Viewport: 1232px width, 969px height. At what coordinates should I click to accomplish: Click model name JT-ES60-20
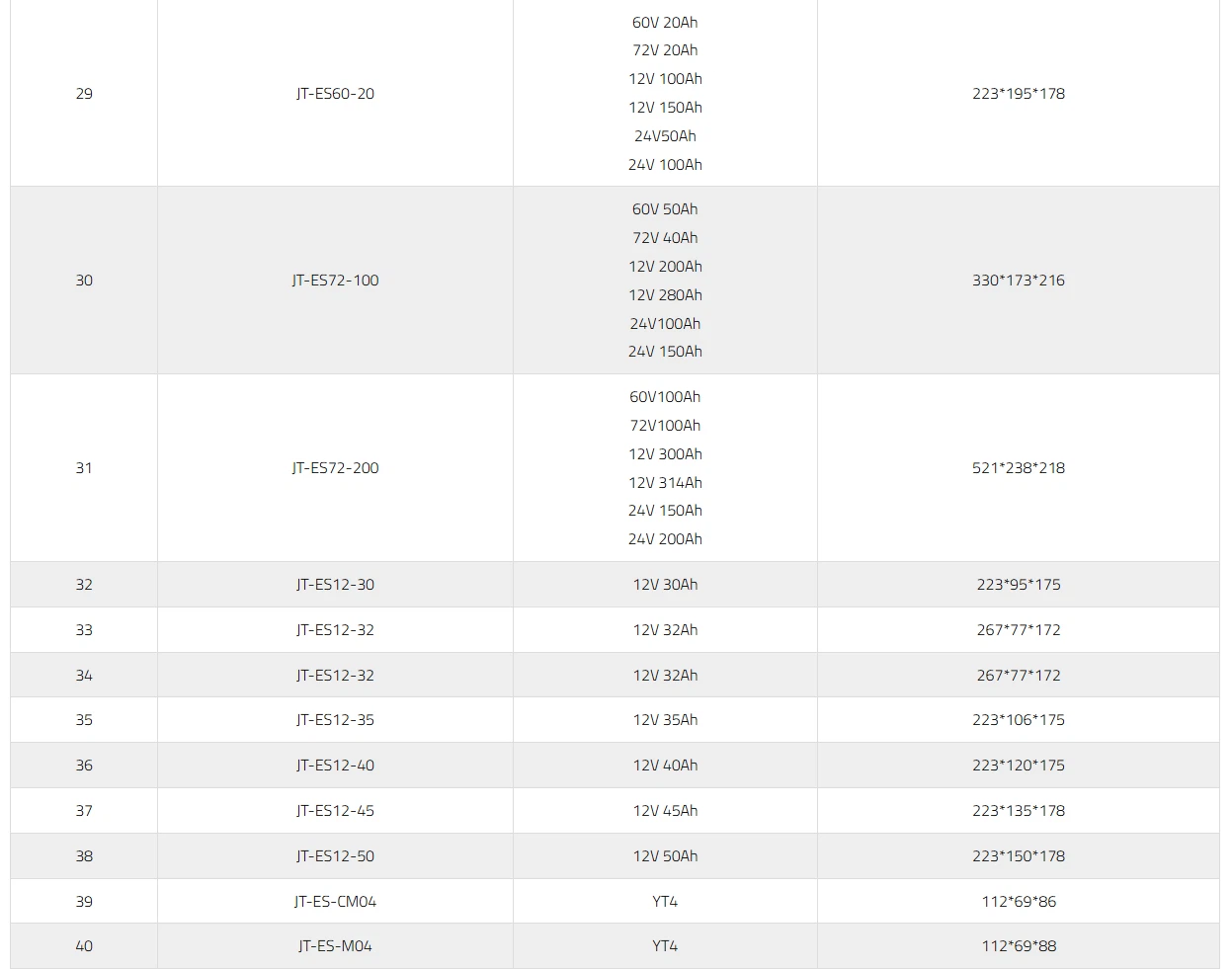[x=335, y=94]
